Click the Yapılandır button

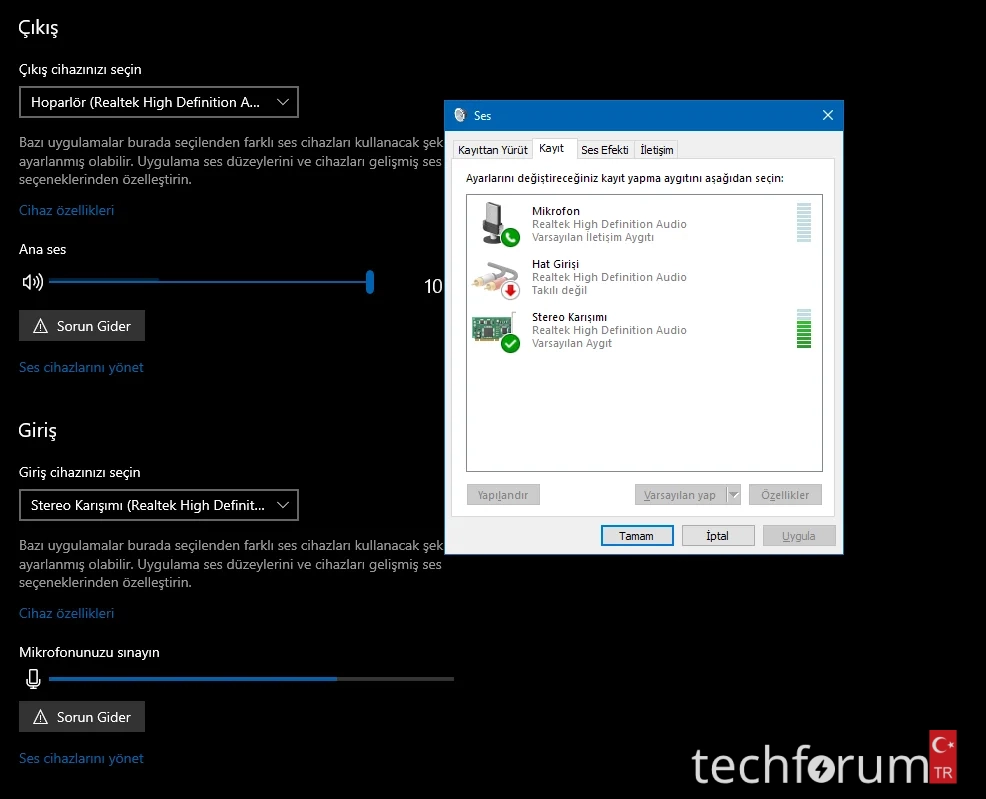(x=502, y=495)
